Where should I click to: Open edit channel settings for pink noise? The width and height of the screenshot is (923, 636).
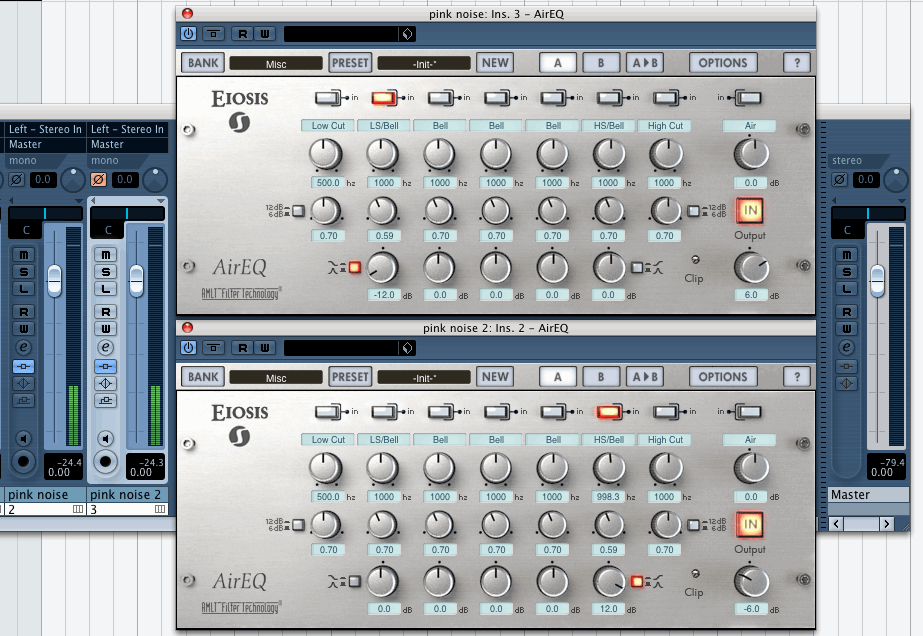tap(24, 347)
